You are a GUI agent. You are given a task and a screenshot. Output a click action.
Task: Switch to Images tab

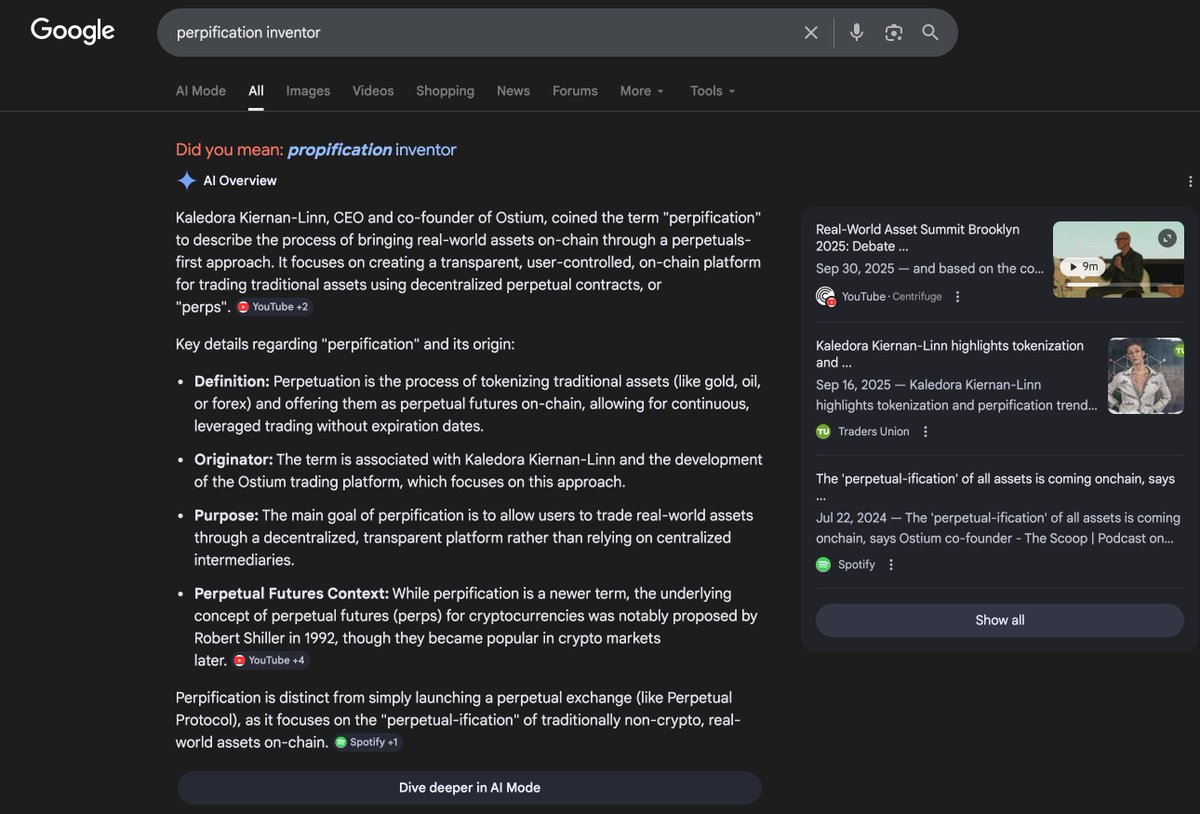308,91
